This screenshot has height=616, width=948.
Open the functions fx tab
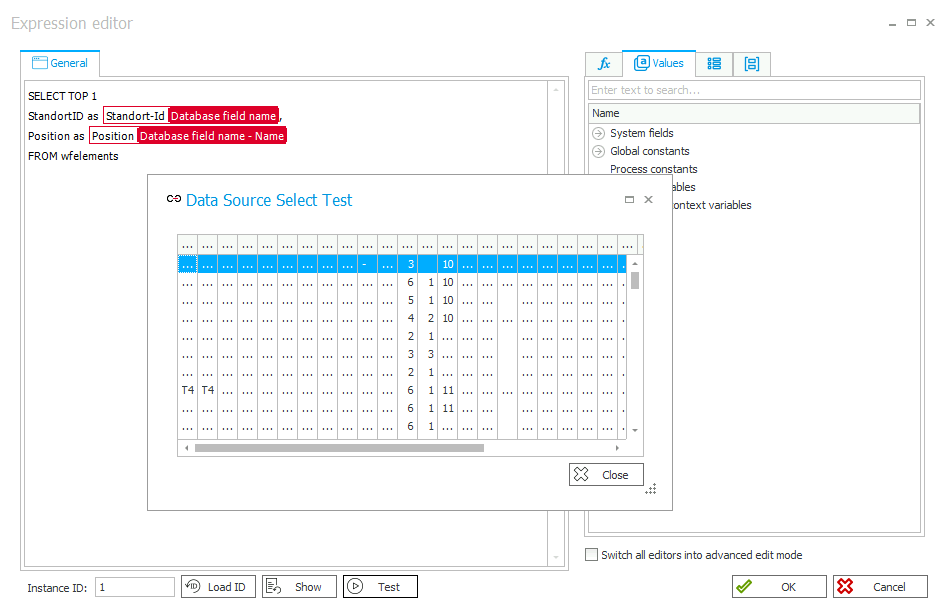click(603, 64)
